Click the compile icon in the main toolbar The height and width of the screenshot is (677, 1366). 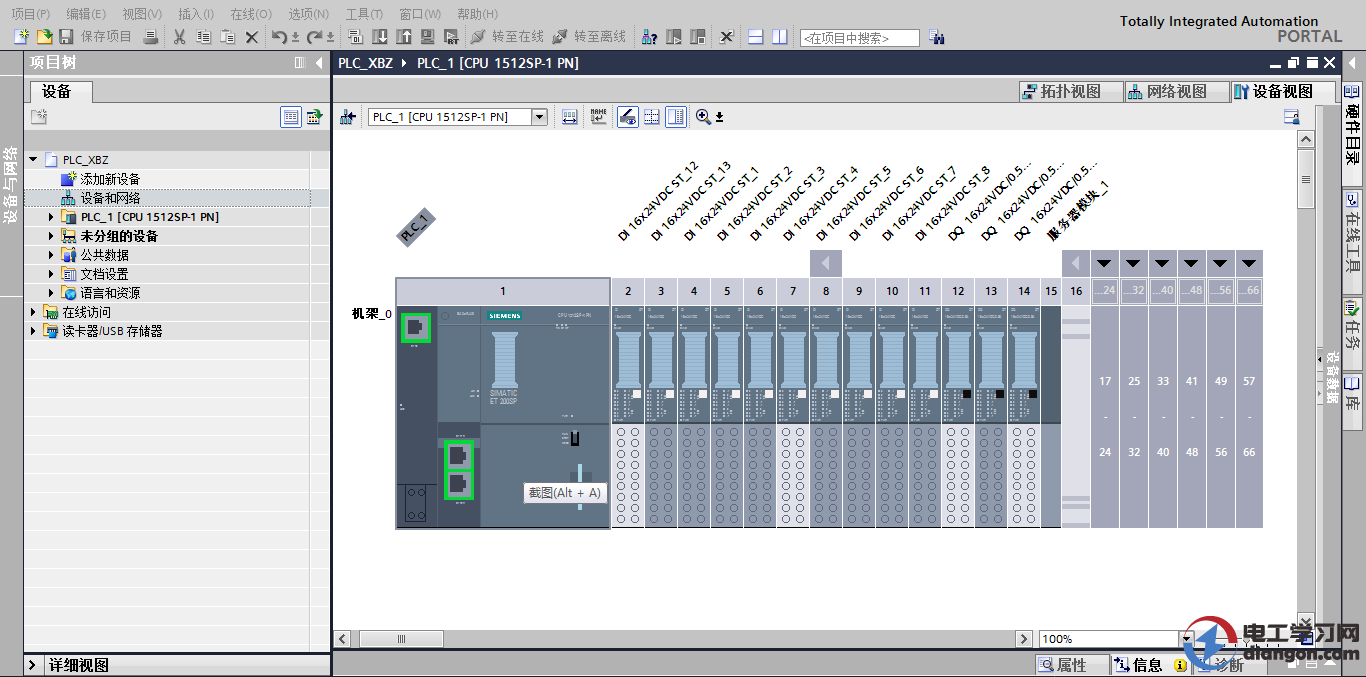click(x=356, y=37)
